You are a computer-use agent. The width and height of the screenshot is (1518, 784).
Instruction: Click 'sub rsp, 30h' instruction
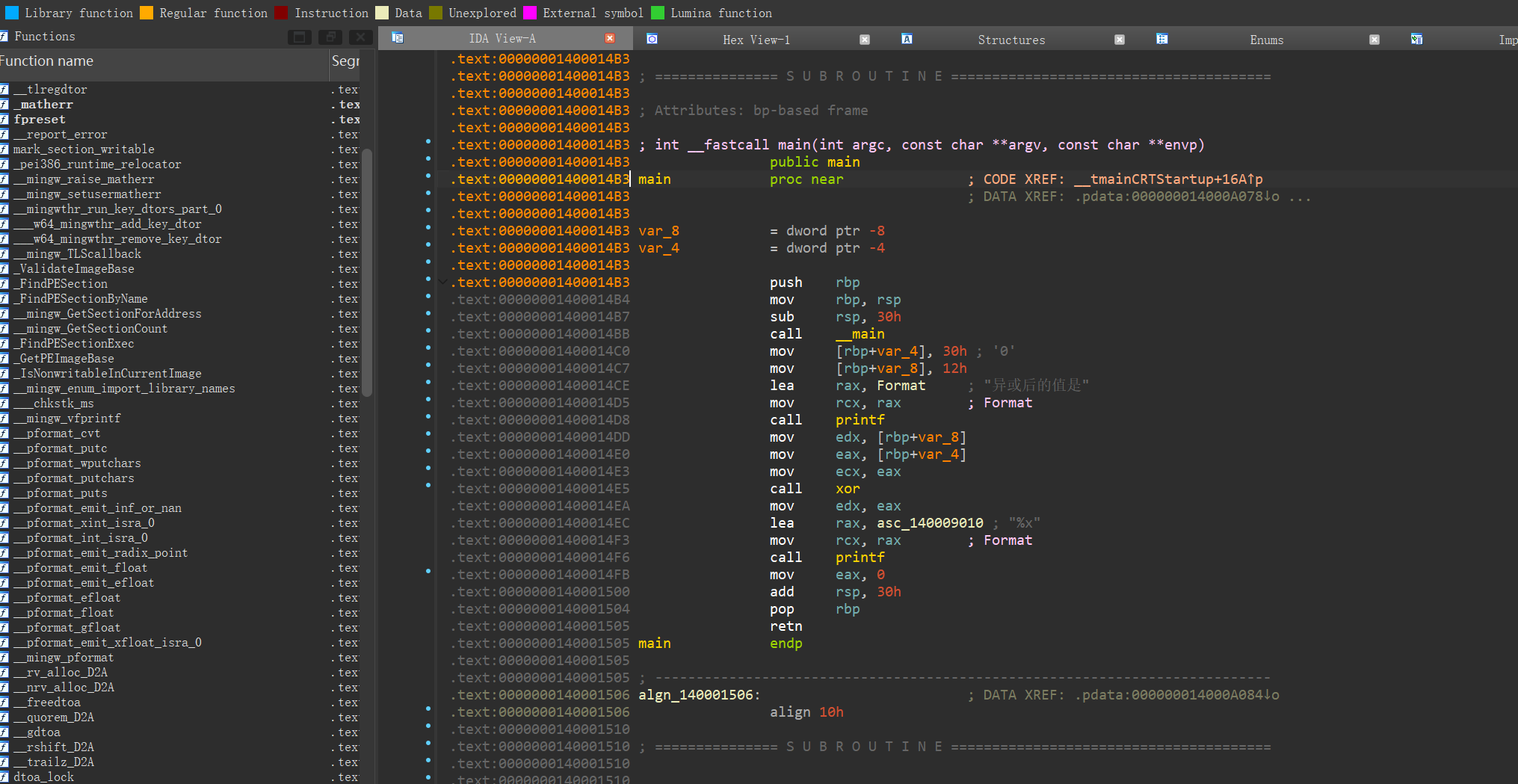point(835,317)
